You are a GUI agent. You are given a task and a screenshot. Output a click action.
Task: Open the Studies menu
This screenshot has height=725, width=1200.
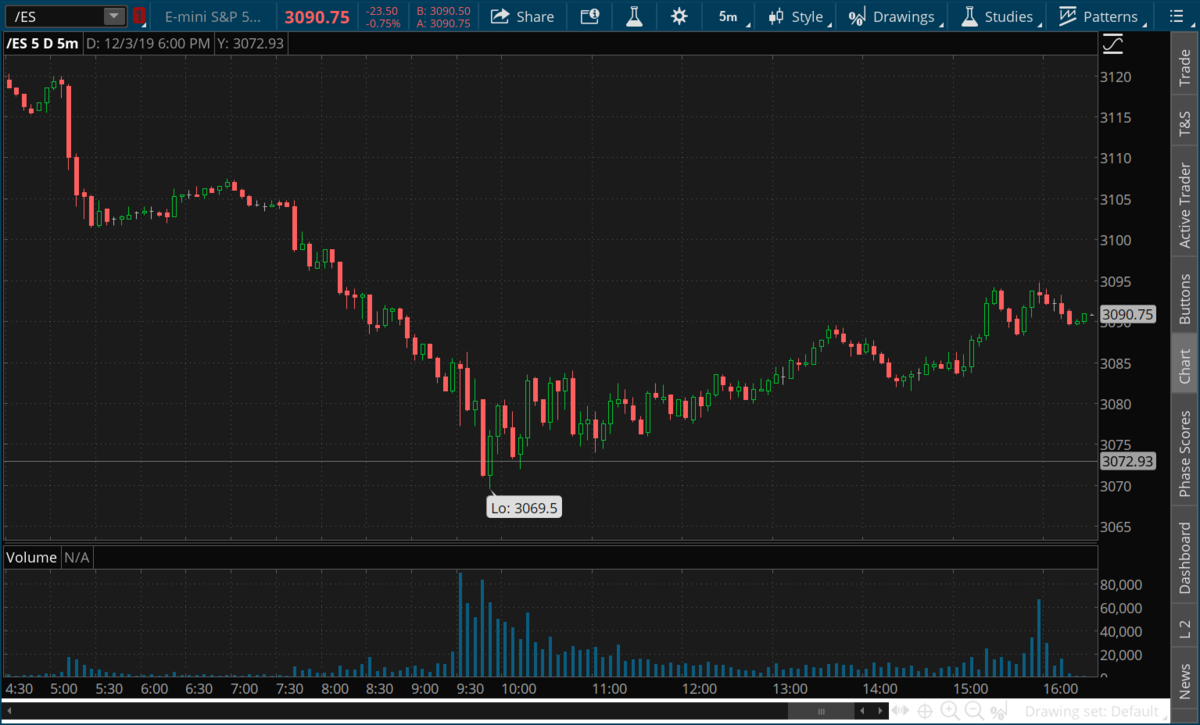tap(998, 16)
